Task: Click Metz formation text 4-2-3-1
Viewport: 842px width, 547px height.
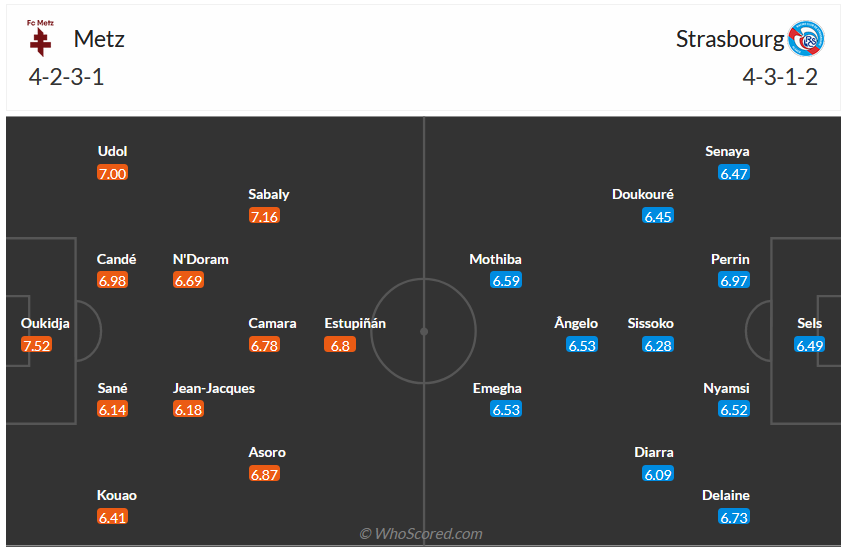Action: tap(67, 77)
